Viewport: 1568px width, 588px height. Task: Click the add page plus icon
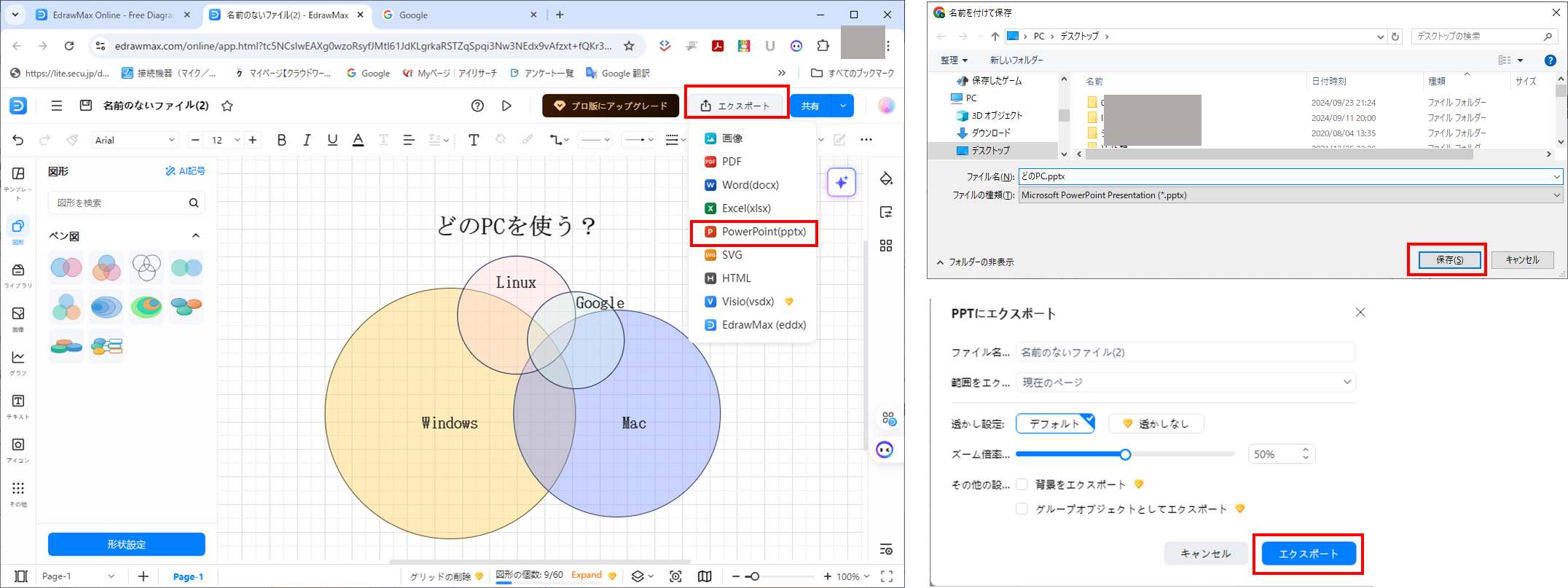pyautogui.click(x=144, y=576)
